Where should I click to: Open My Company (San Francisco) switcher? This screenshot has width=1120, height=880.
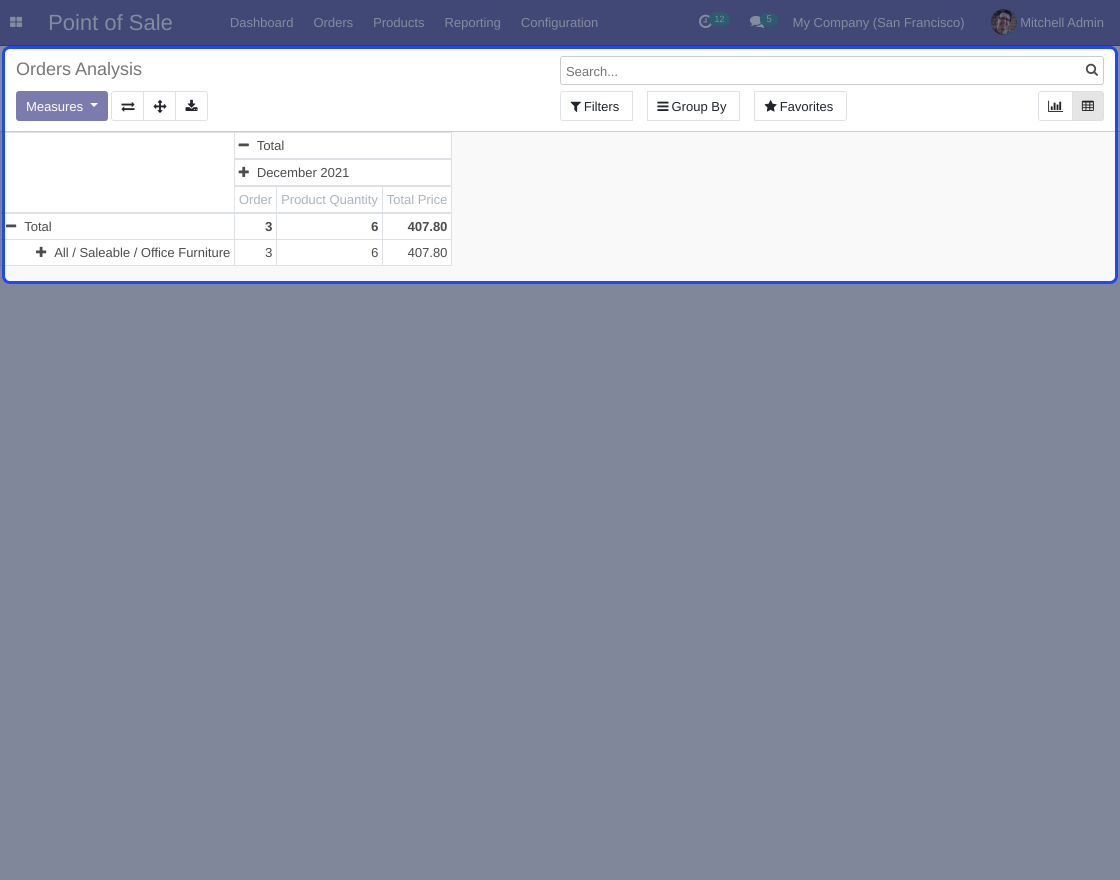pyautogui.click(x=879, y=23)
